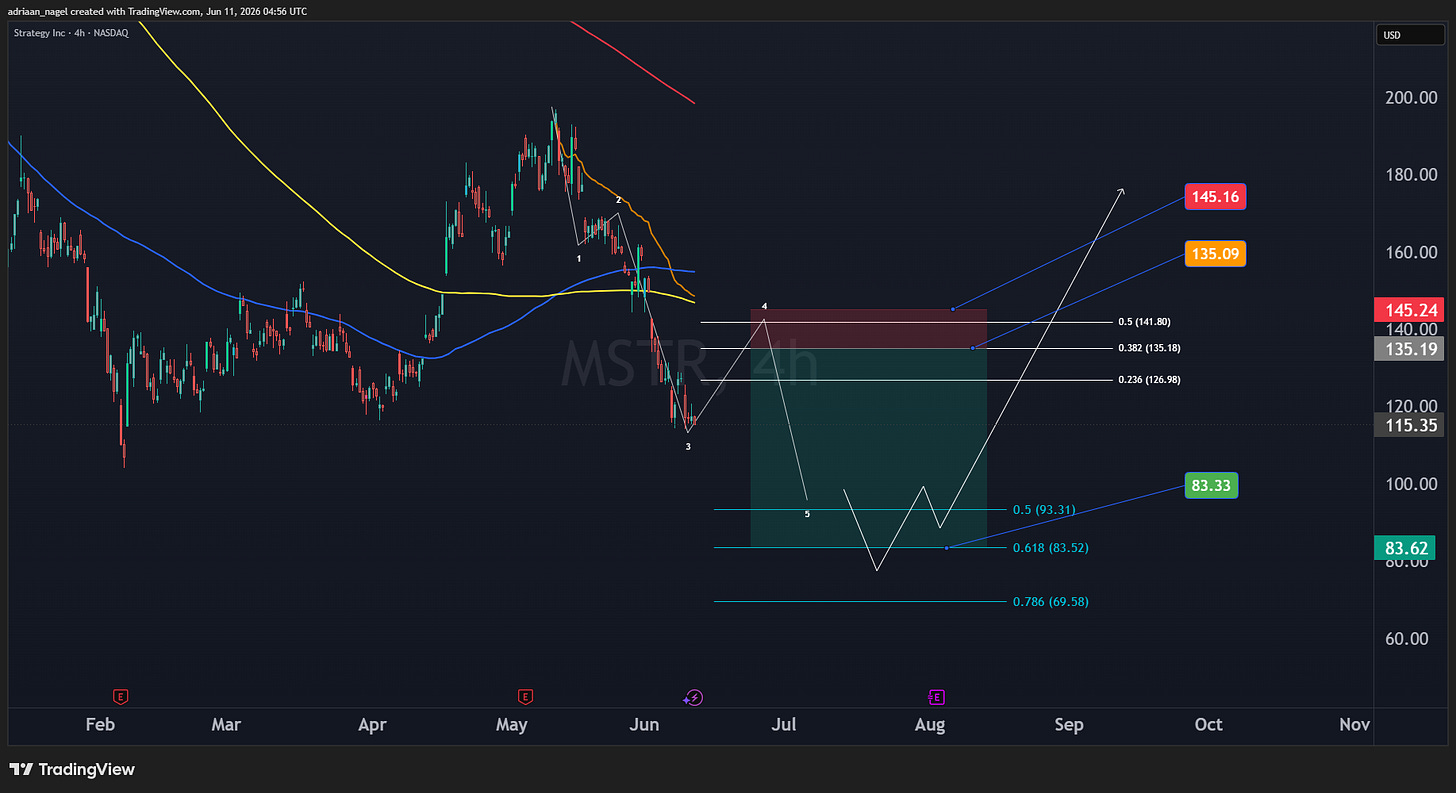Select the orange 135.09 callout label
The height and width of the screenshot is (793, 1456).
pos(1215,254)
